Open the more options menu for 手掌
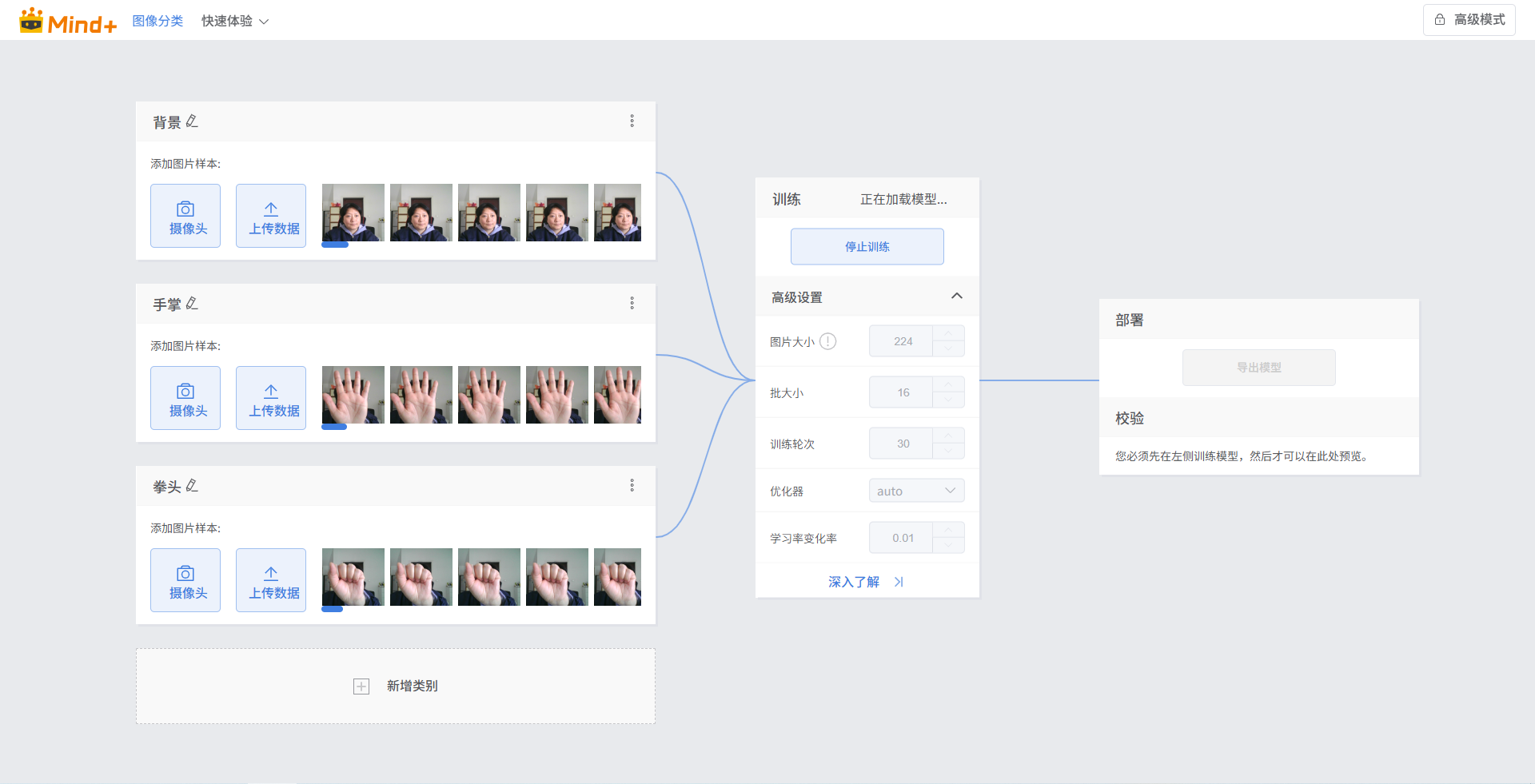The width and height of the screenshot is (1535, 784). tap(632, 303)
